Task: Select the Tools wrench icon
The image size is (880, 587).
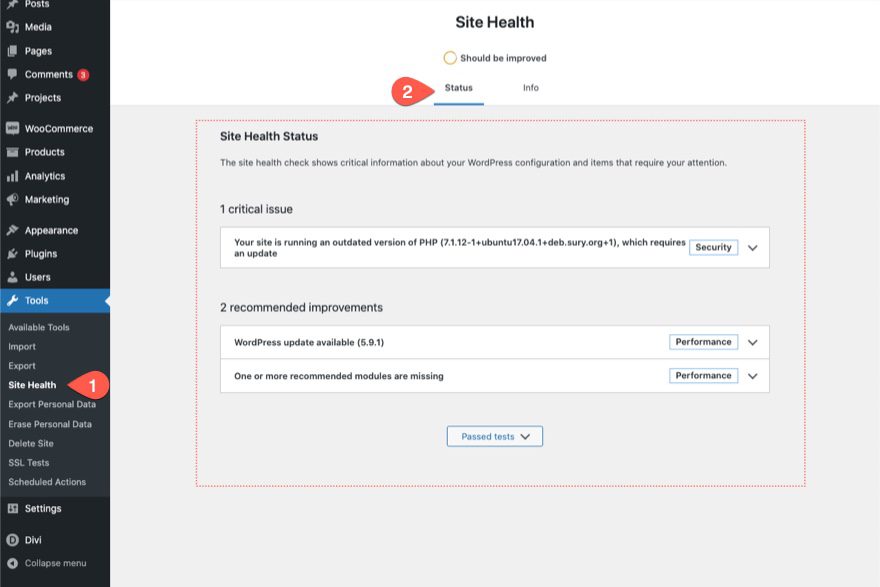Action: tap(13, 301)
